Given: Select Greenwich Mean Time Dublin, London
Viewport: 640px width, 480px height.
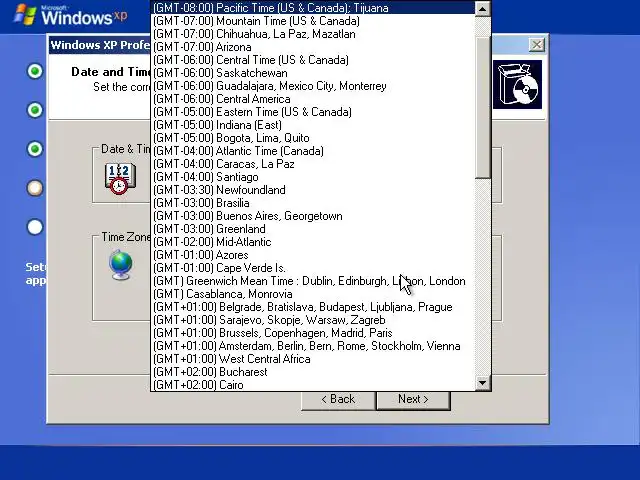Looking at the screenshot, I should pos(313,281).
